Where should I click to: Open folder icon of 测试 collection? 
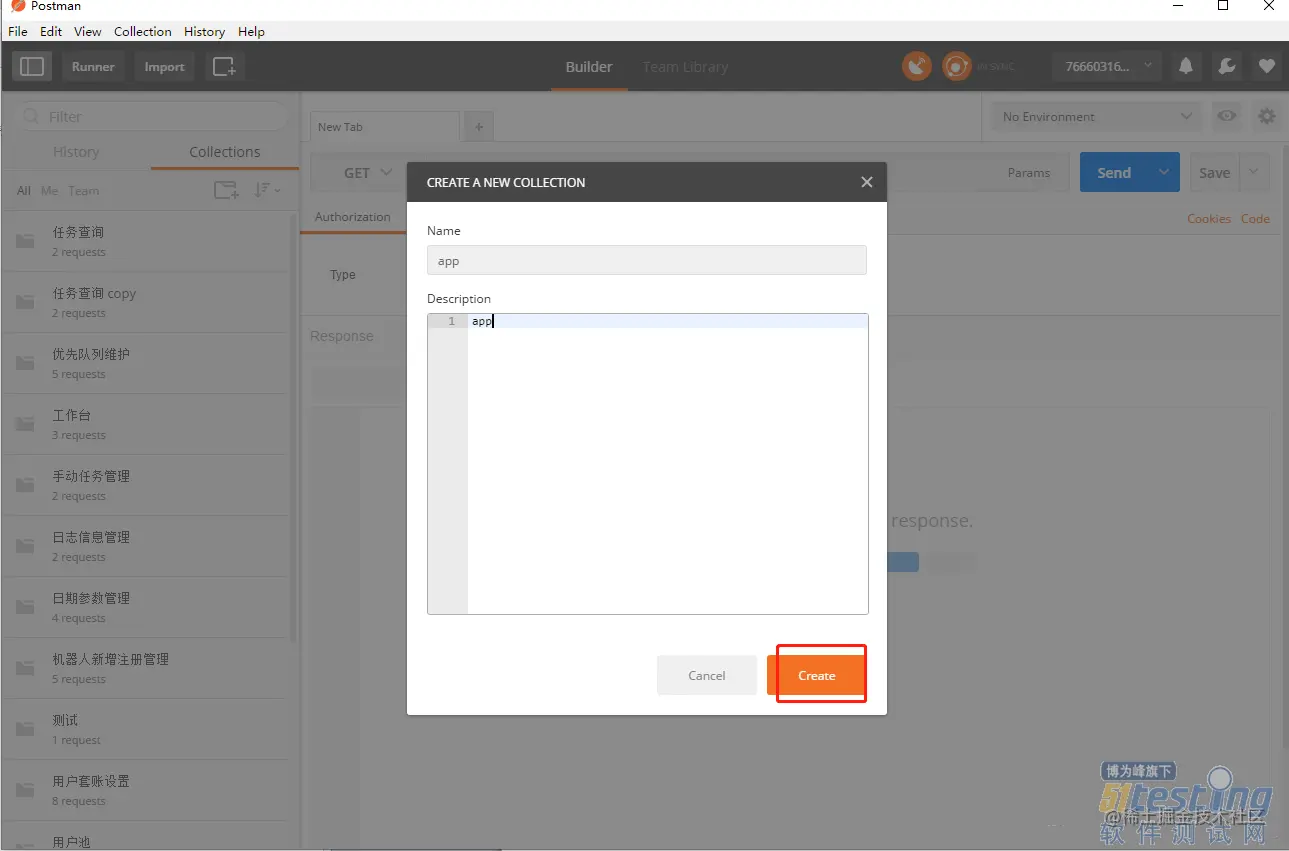pyautogui.click(x=26, y=729)
